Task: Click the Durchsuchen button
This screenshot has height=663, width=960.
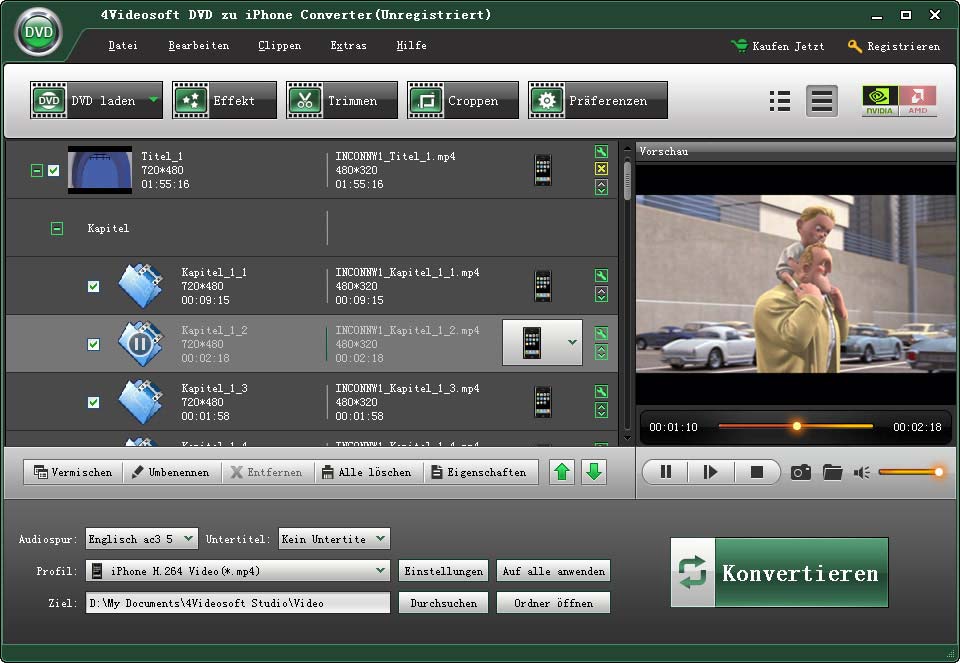Action: pos(444,603)
